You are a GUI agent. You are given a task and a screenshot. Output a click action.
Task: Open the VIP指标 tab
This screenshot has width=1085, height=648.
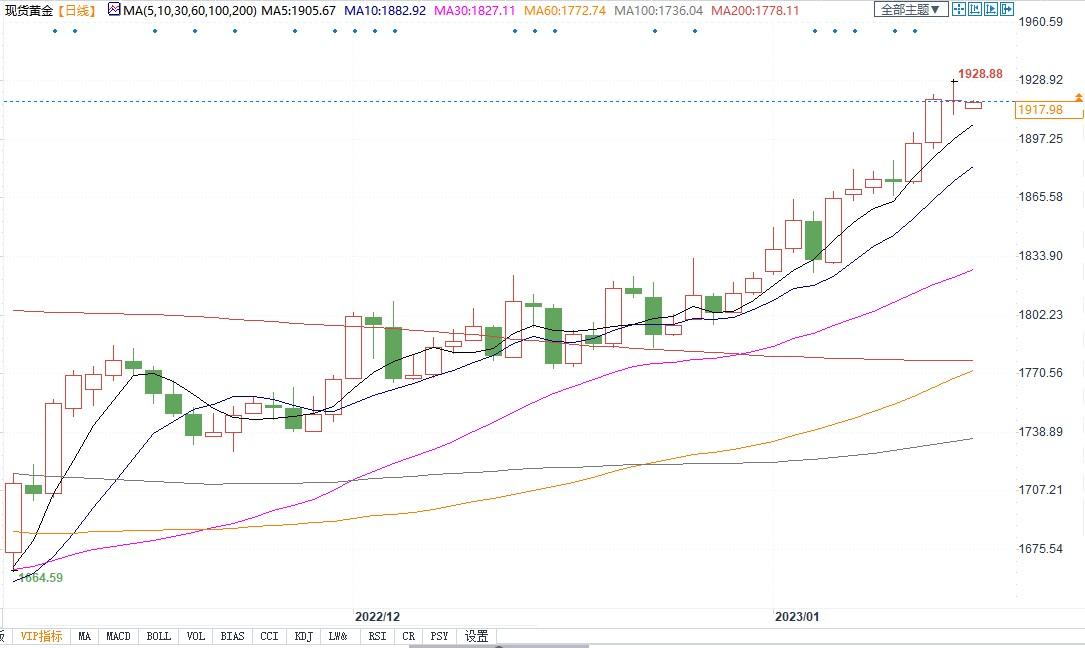(x=41, y=636)
